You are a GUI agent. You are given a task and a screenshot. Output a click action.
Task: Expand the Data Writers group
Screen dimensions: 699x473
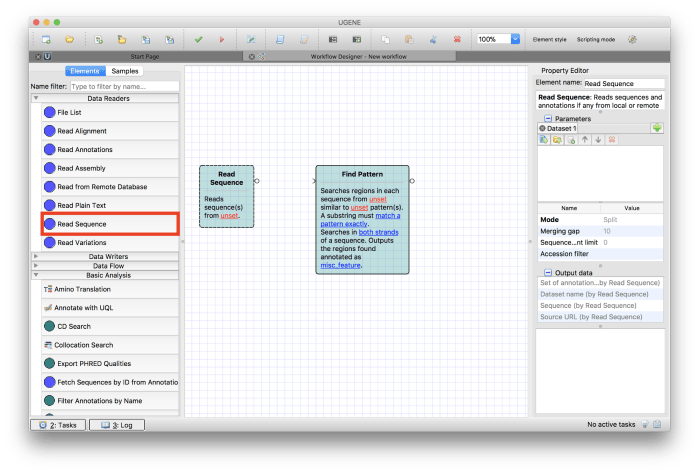(x=37, y=256)
